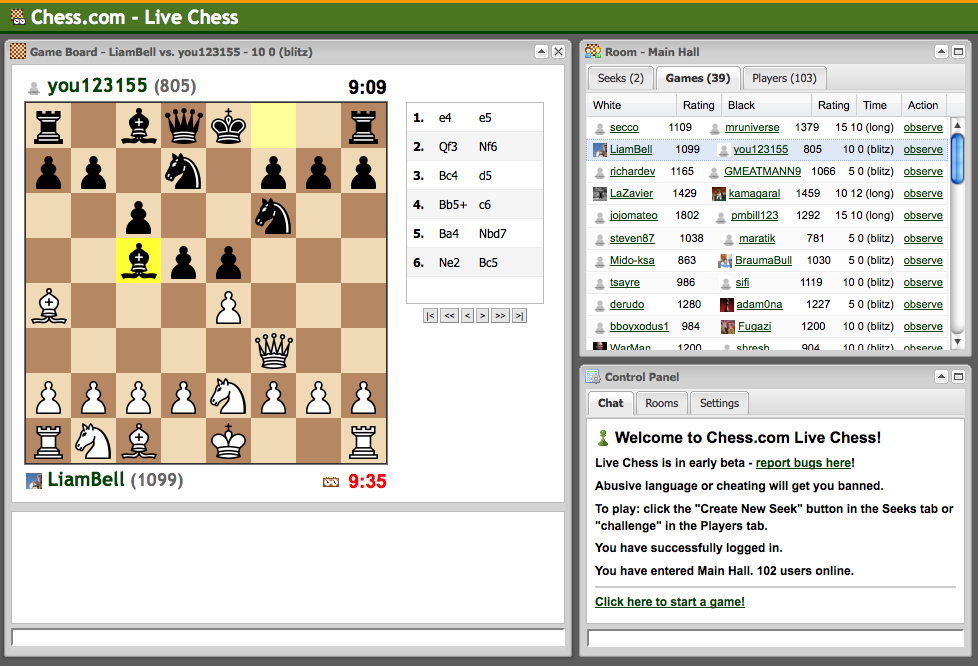
Task: Click the white bishop on c1
Action: pyautogui.click(x=138, y=440)
